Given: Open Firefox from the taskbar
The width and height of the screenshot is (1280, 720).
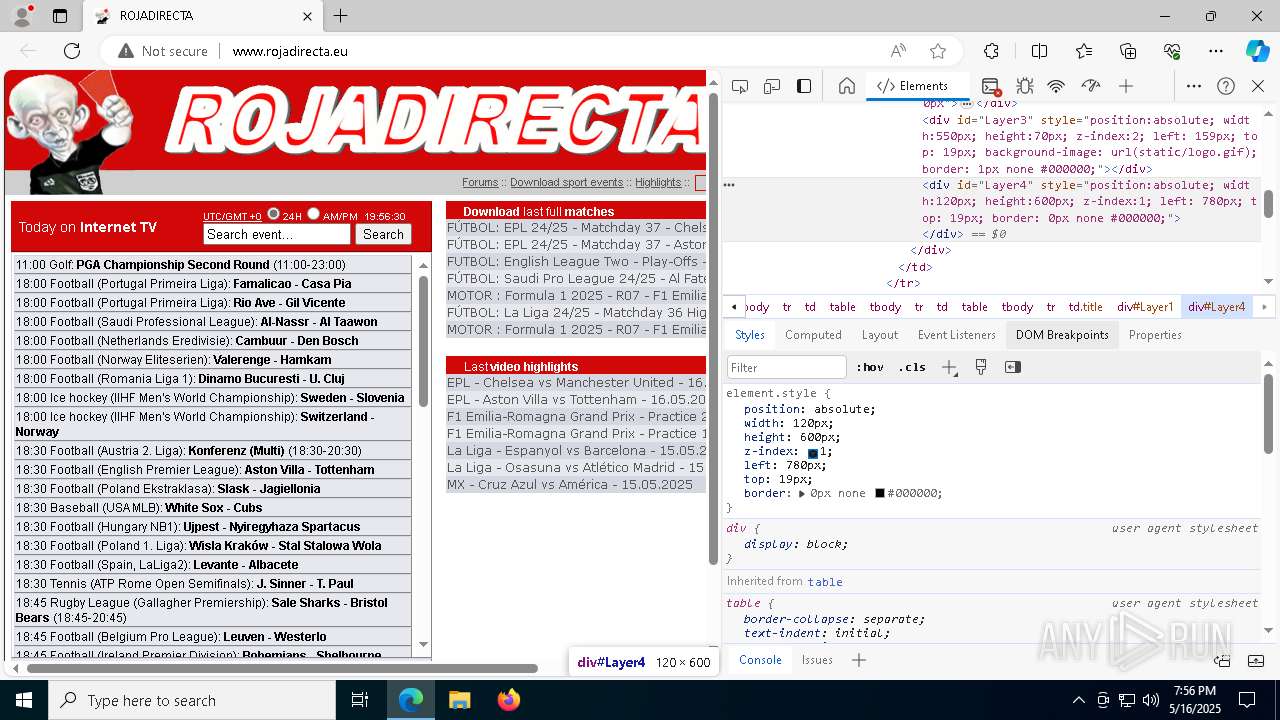Looking at the screenshot, I should coord(508,700).
